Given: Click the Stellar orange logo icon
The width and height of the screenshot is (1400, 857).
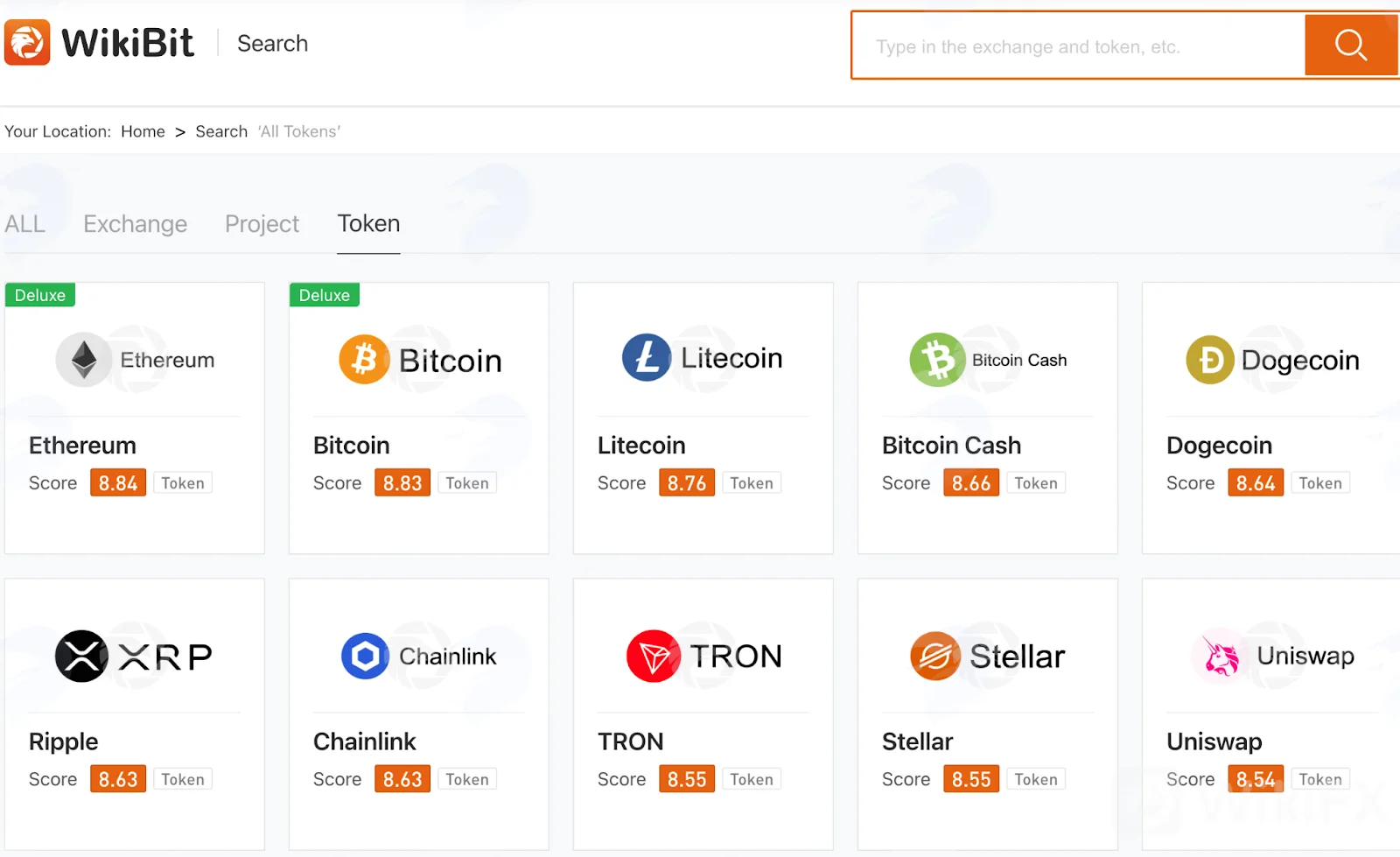Looking at the screenshot, I should (935, 656).
